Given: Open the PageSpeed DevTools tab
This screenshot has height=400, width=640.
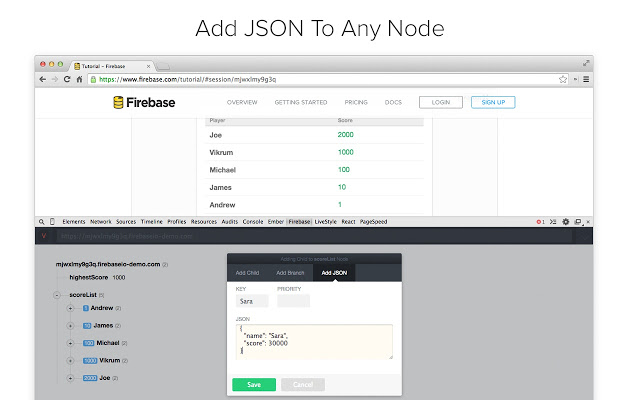Looking at the screenshot, I should [373, 222].
